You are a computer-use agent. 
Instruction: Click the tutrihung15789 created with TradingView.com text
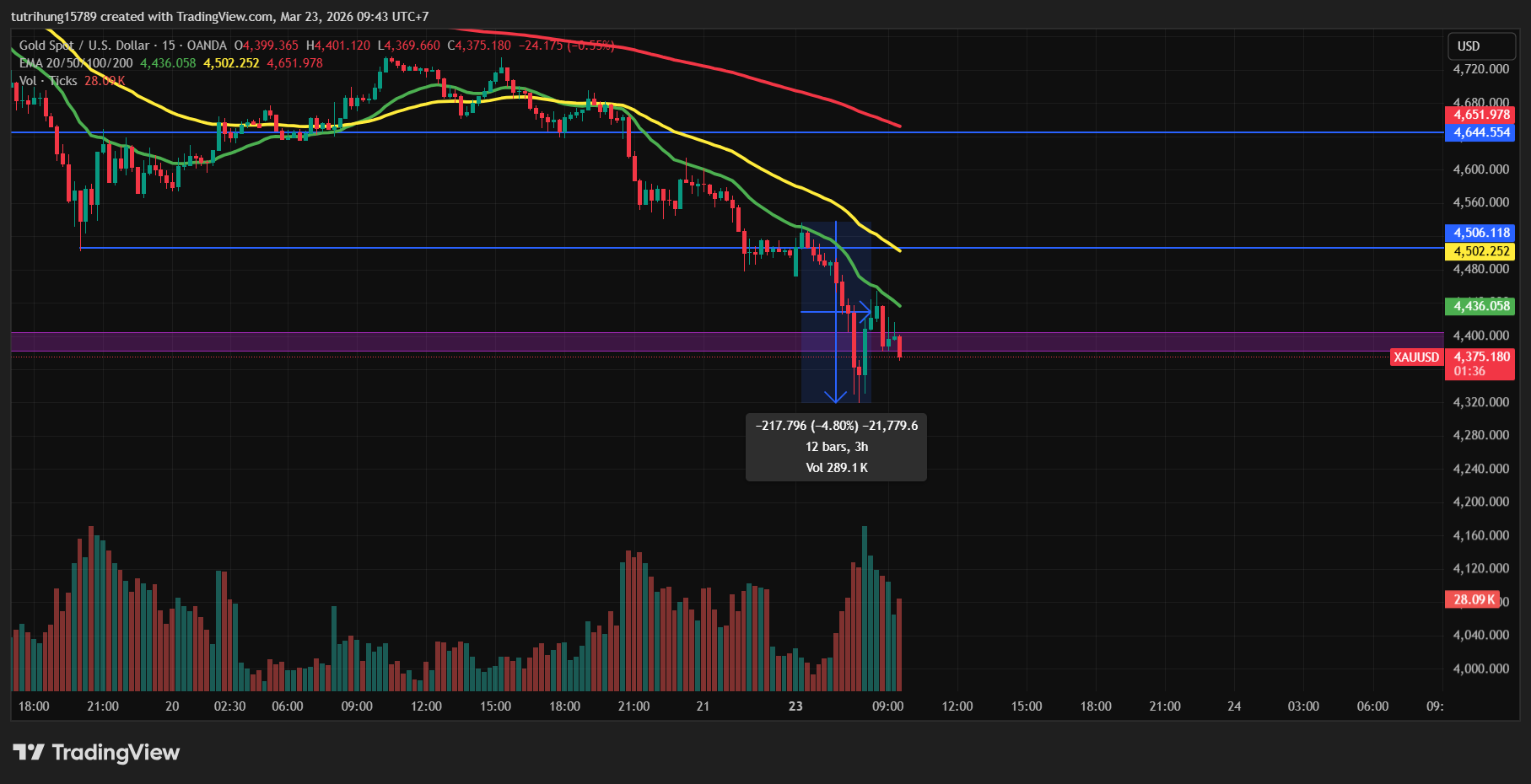[219, 17]
